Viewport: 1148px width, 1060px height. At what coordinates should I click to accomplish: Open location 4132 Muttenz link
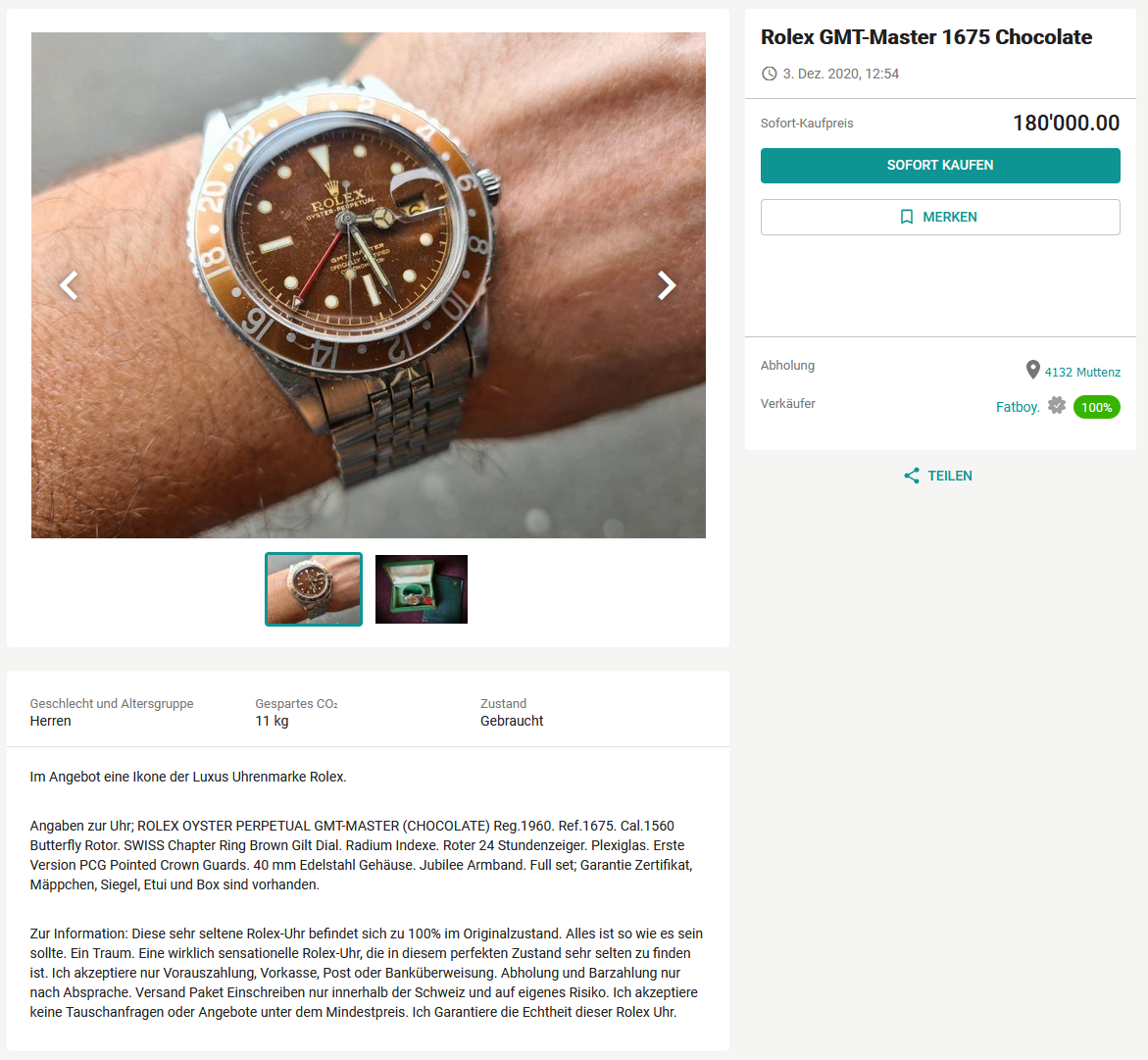[1082, 373]
